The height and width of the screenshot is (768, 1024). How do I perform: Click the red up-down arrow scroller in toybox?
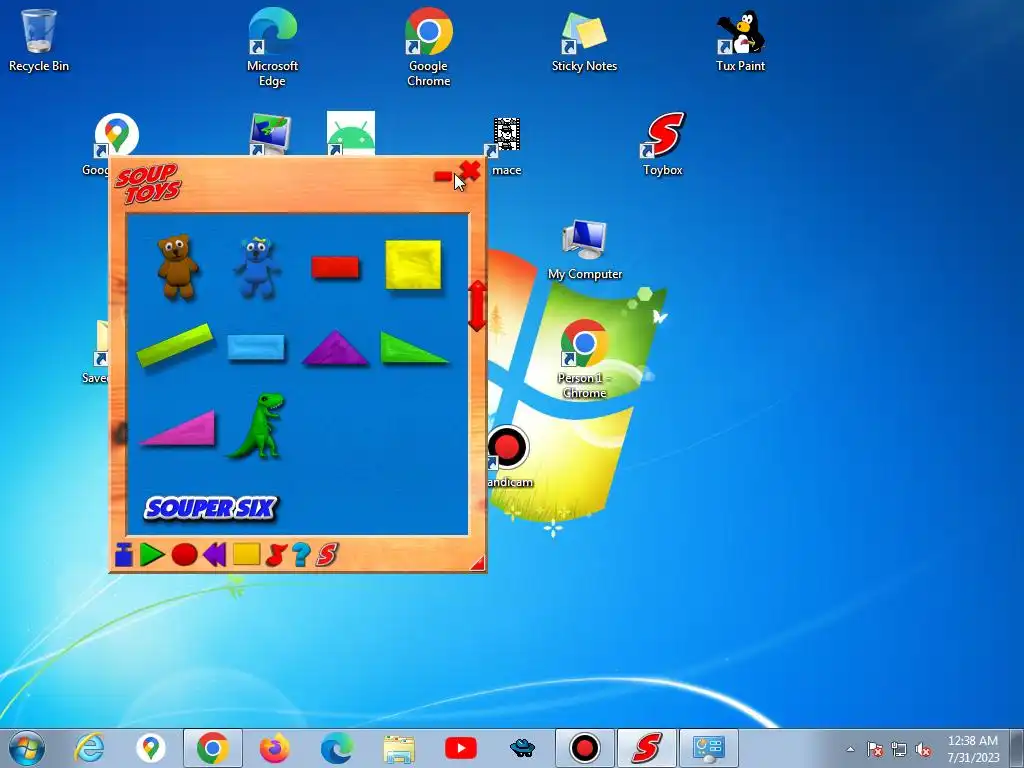point(477,306)
